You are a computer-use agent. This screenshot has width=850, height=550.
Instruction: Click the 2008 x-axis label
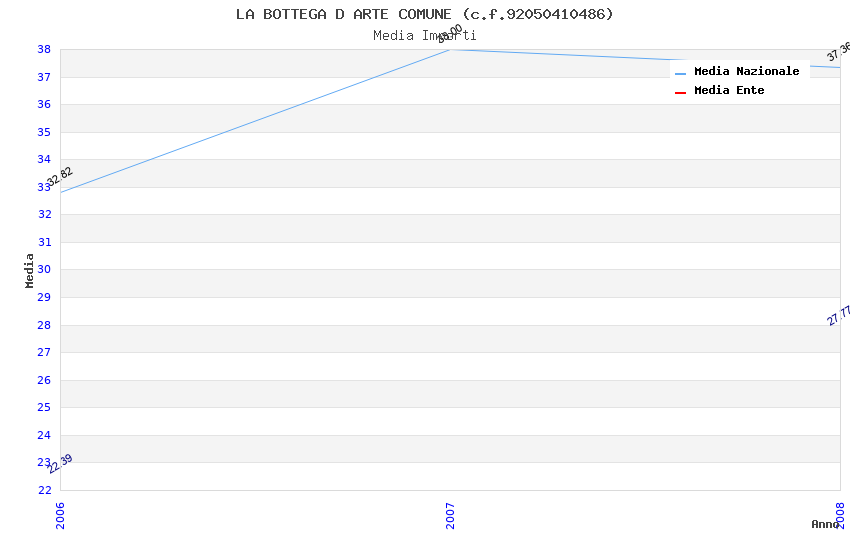click(840, 515)
